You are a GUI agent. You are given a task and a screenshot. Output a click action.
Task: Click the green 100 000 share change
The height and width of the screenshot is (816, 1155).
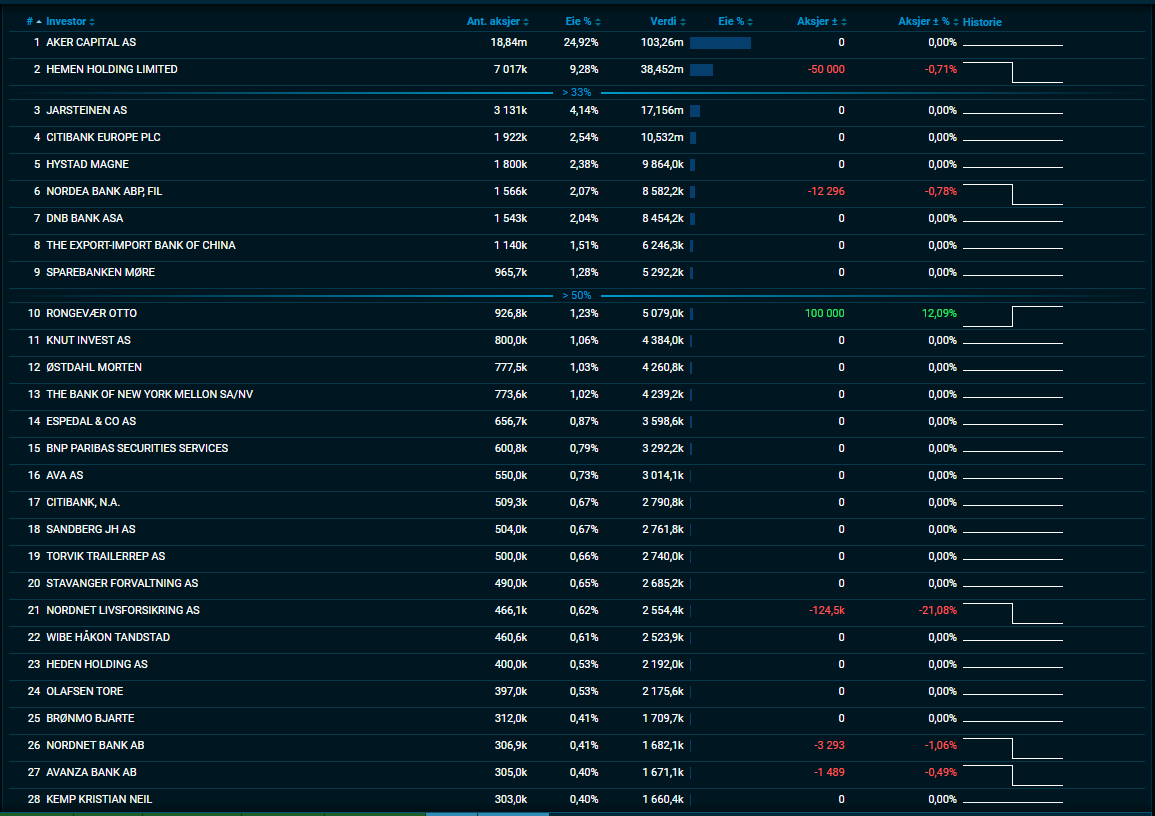click(825, 314)
